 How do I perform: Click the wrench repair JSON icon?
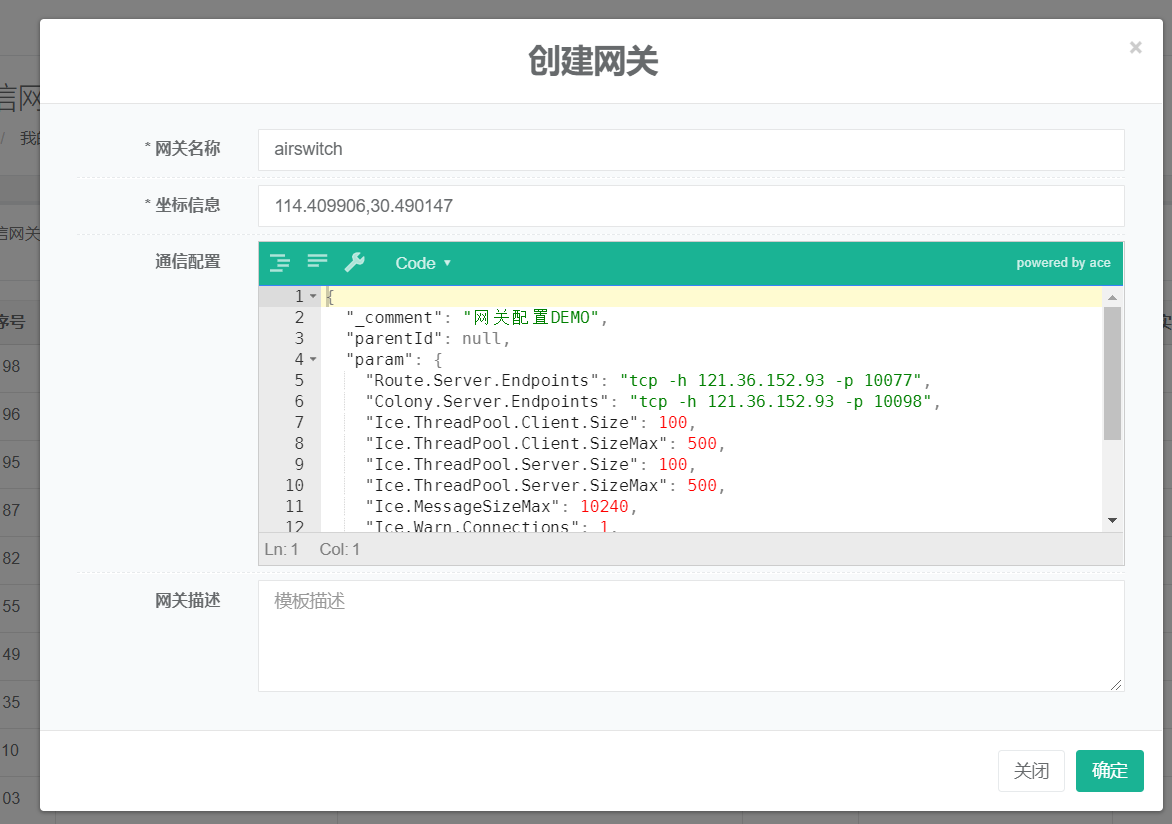click(x=354, y=263)
